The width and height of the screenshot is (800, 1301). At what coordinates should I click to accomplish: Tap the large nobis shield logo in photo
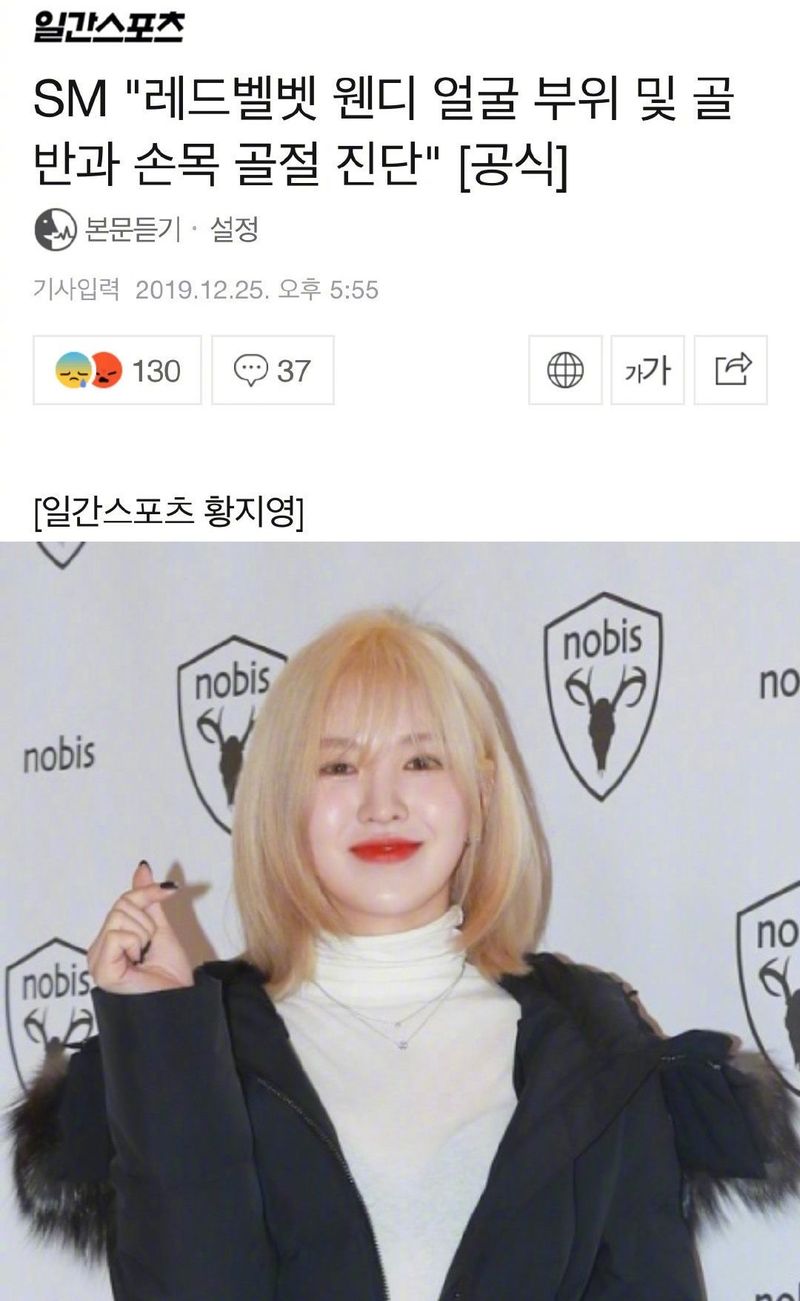[x=603, y=696]
